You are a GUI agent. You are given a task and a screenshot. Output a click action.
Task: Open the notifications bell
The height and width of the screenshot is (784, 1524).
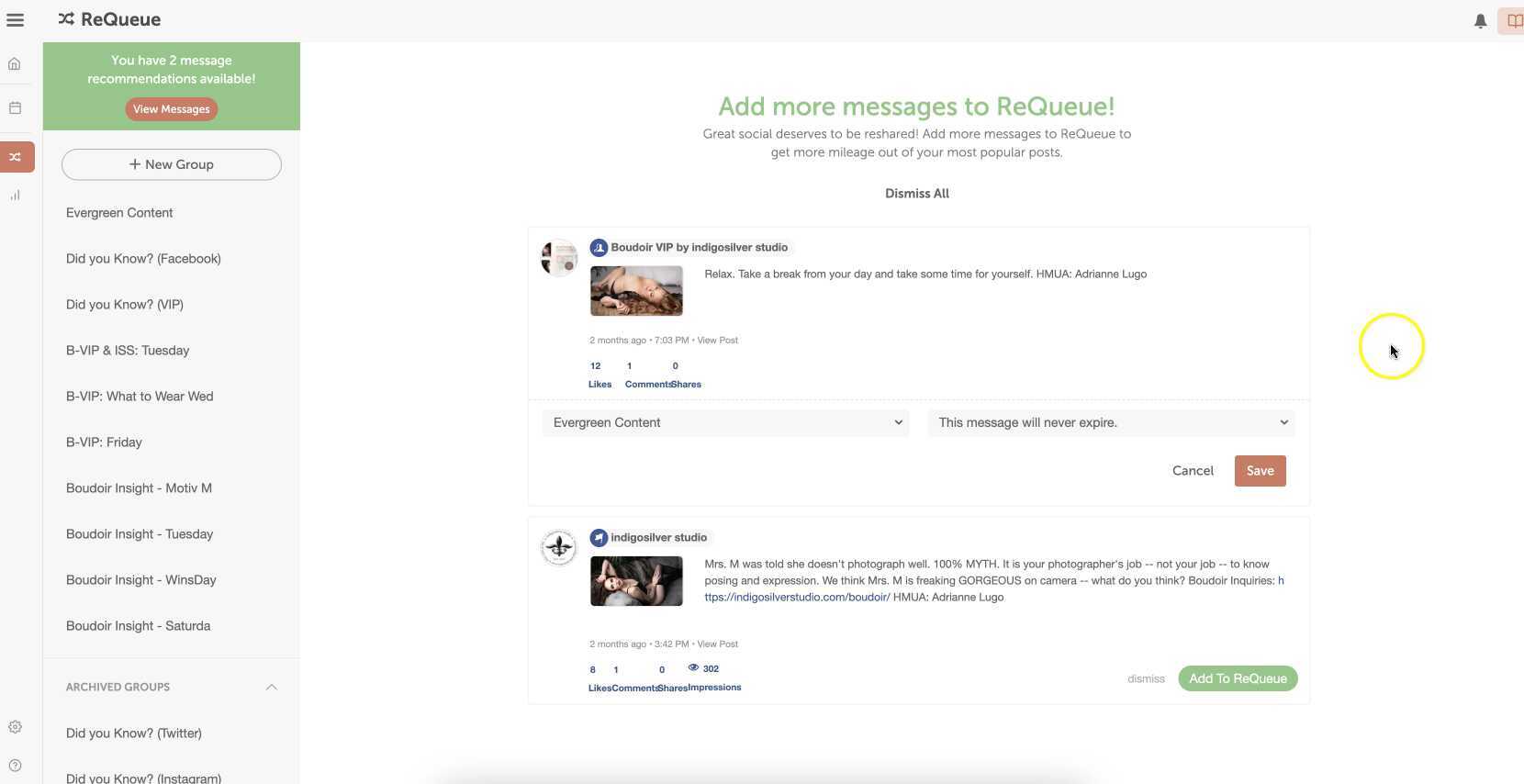tap(1480, 21)
